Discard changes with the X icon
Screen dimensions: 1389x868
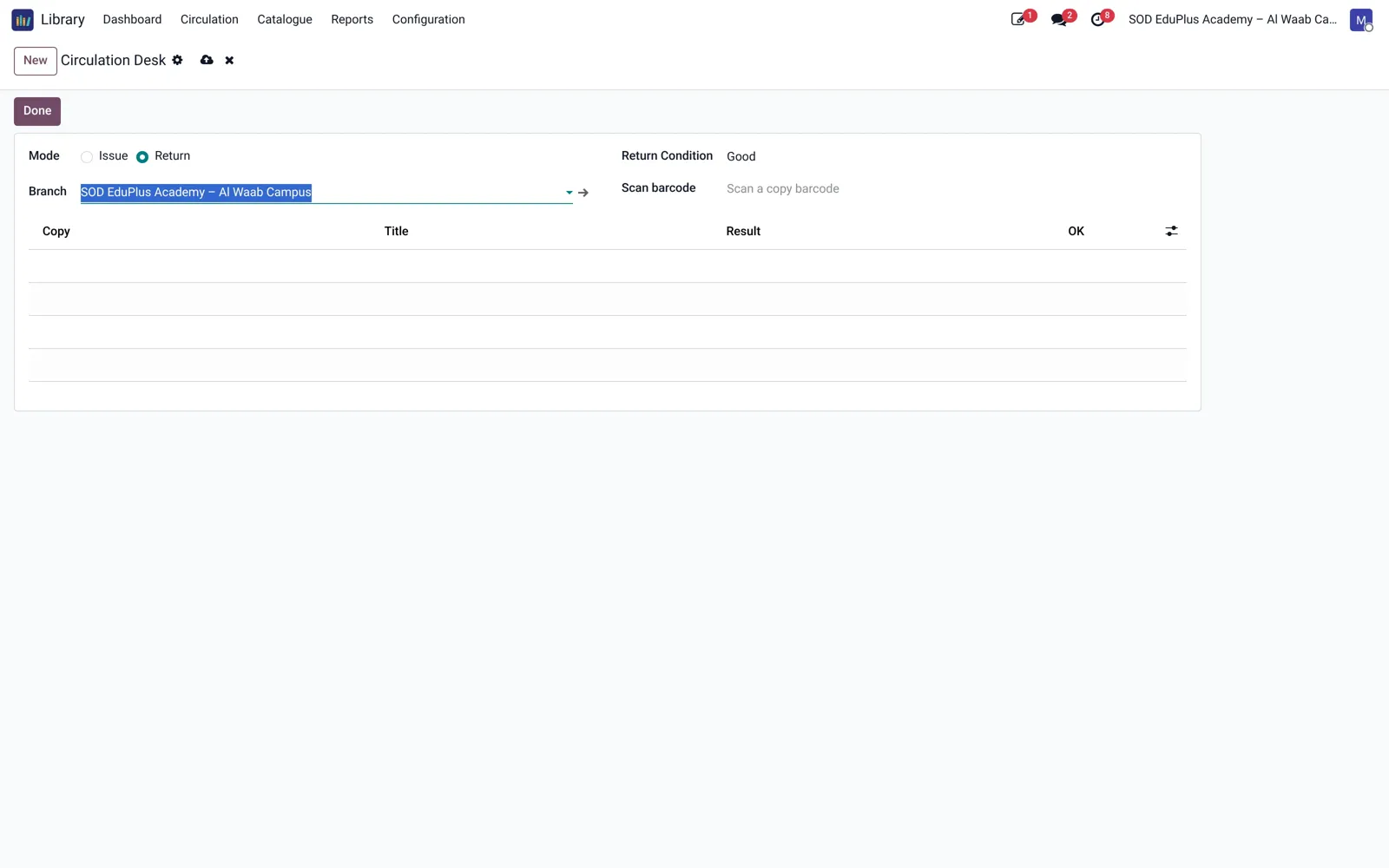pyautogui.click(x=229, y=60)
